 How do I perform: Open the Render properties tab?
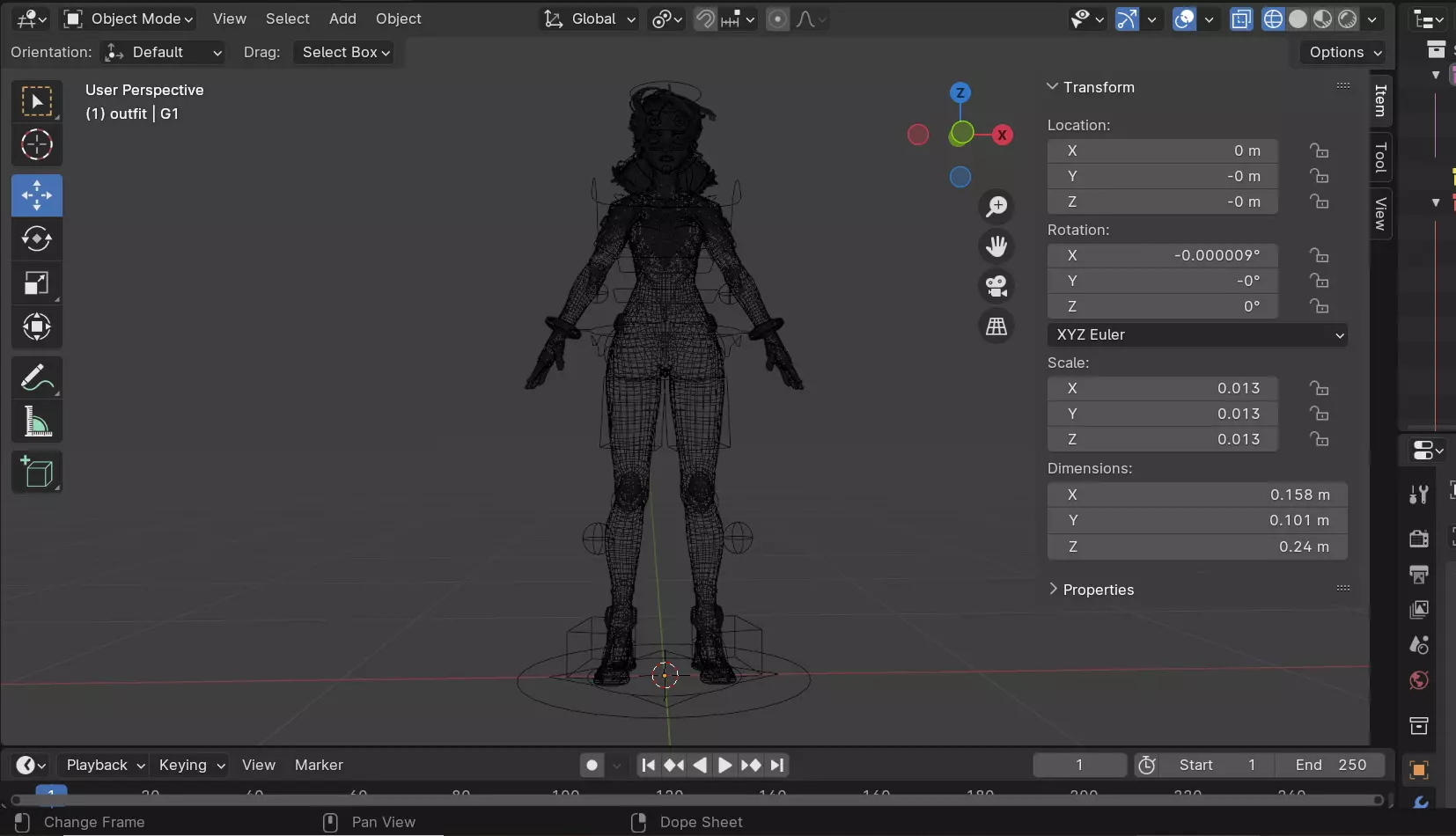1418,539
